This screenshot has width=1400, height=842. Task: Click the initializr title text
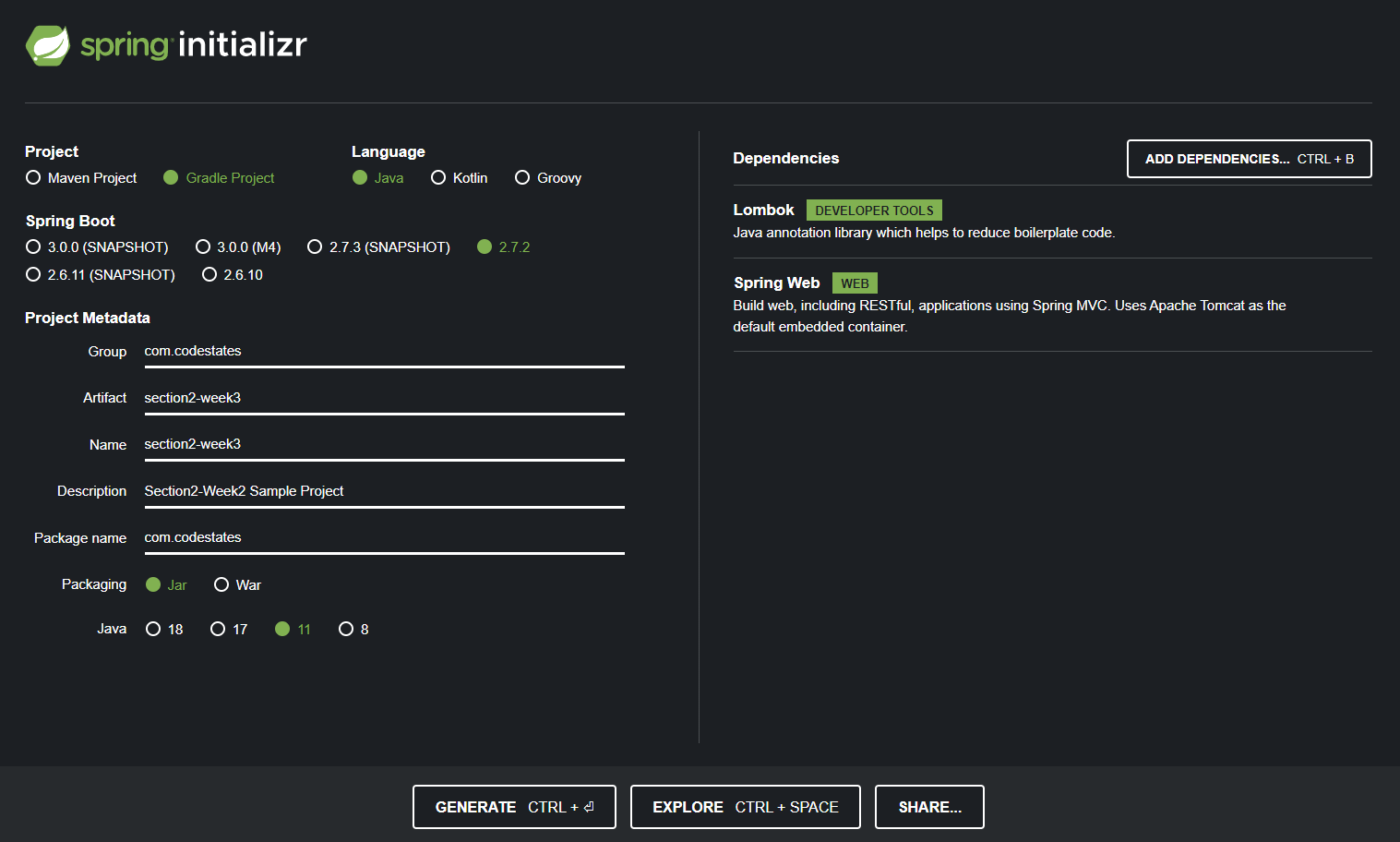tap(243, 44)
